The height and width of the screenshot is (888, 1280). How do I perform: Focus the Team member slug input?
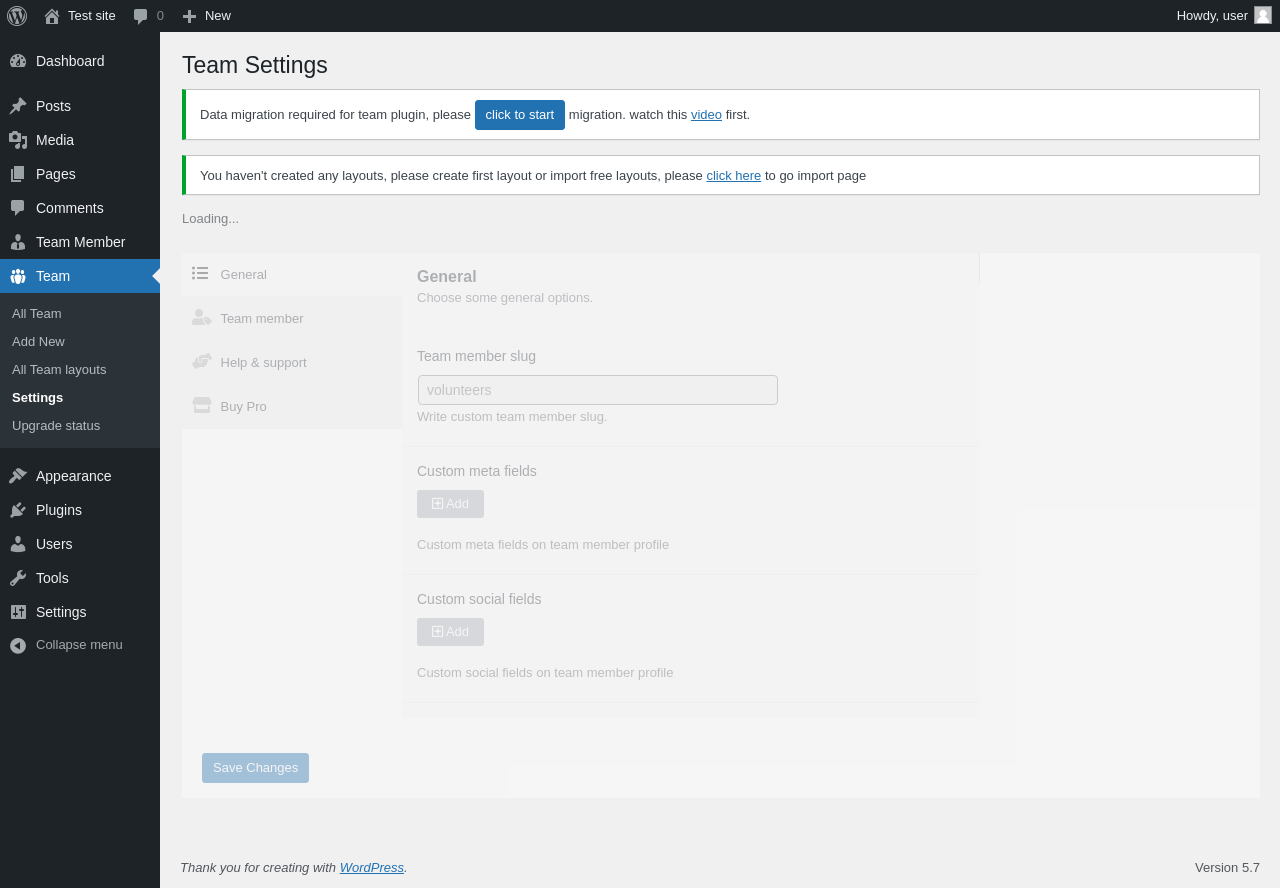[x=598, y=390]
